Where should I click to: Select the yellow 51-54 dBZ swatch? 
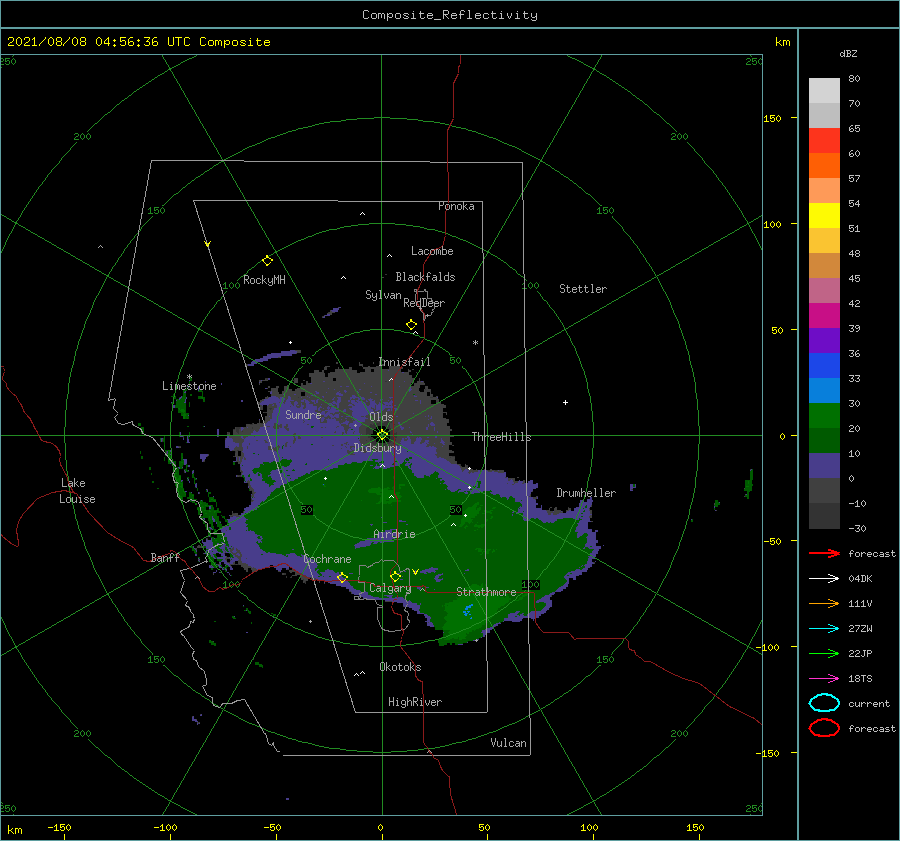tap(824, 215)
